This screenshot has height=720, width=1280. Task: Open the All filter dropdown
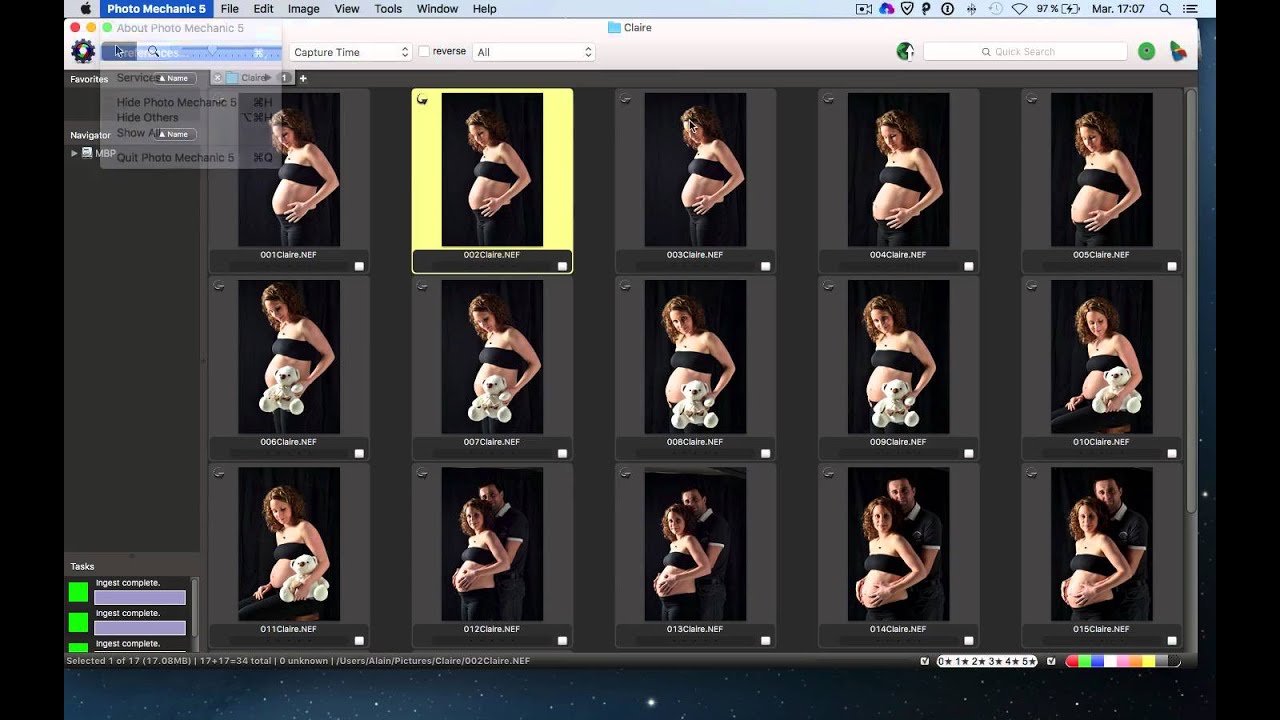[x=534, y=52]
